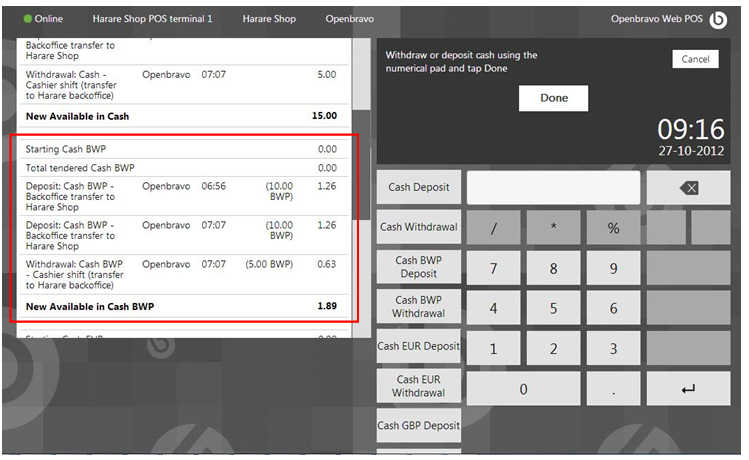749x460 pixels.
Task: Open the Harare Shop header item
Action: [x=269, y=19]
